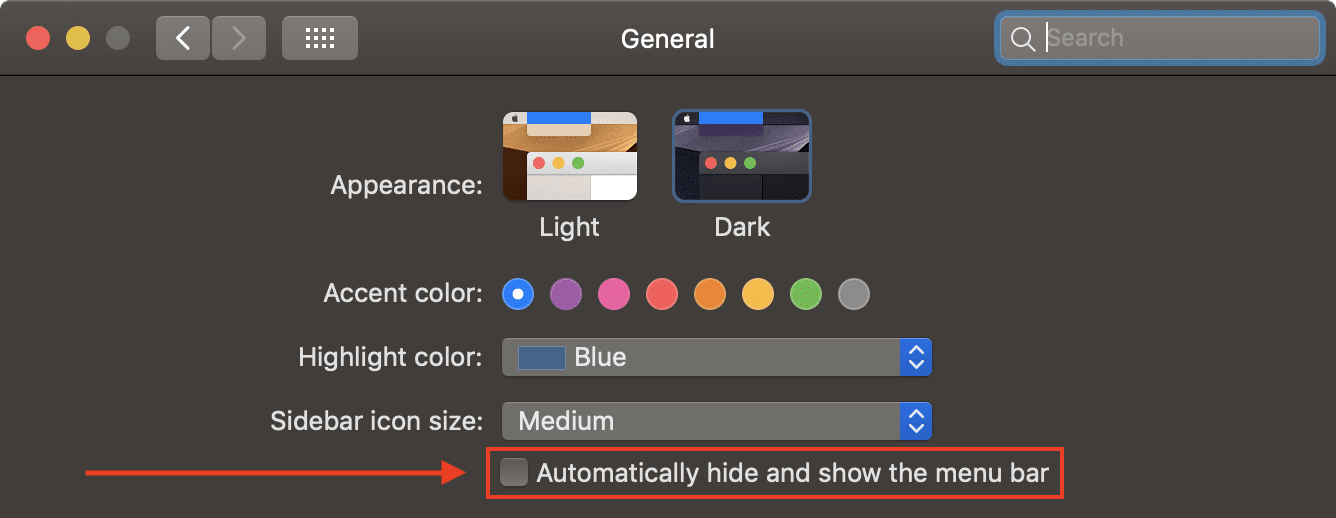Show all preferences grid icon
This screenshot has width=1336, height=518.
click(x=319, y=38)
